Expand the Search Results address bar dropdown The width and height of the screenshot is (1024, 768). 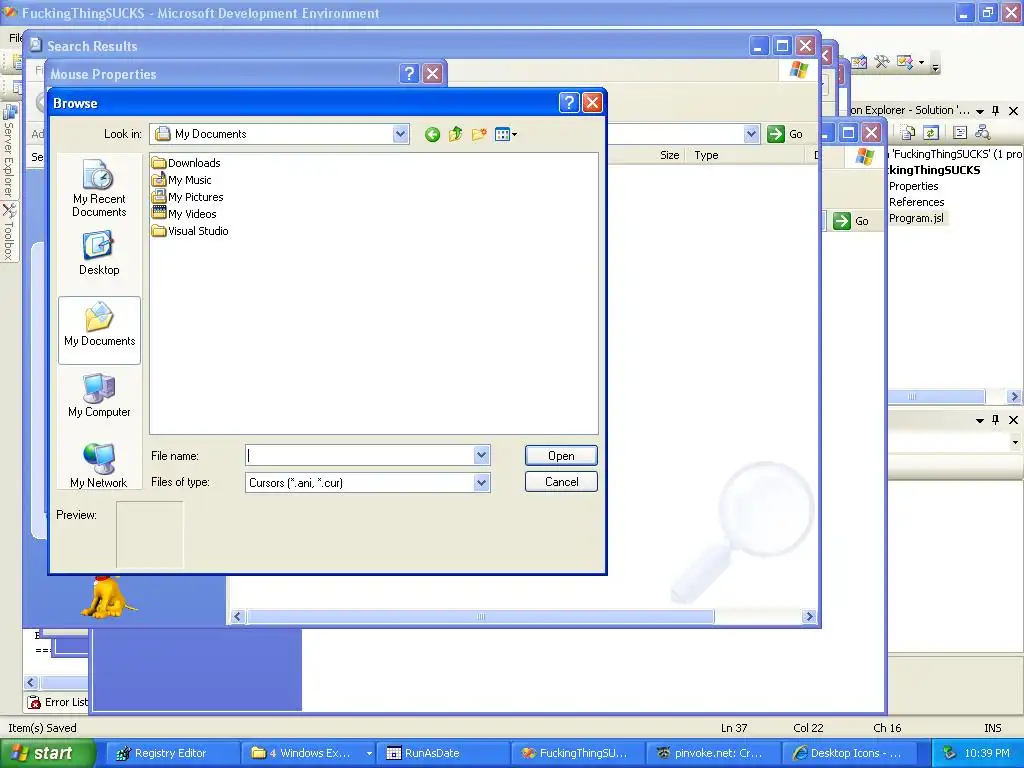(x=752, y=134)
